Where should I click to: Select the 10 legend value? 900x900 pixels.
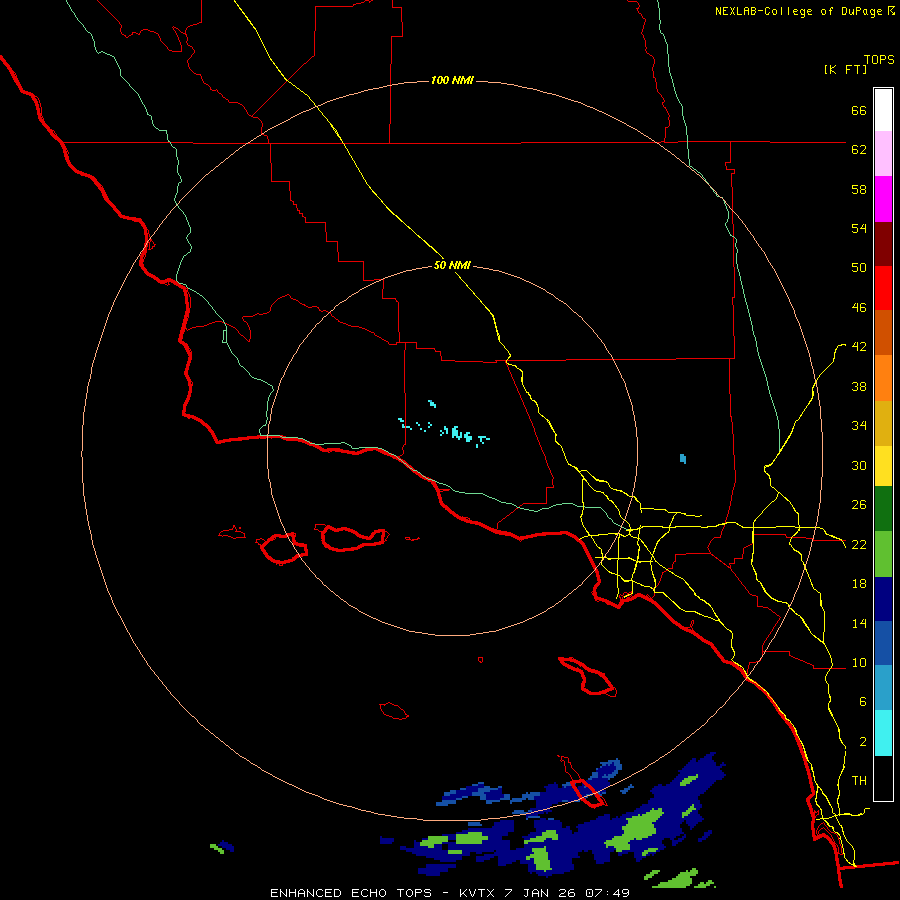(x=859, y=662)
